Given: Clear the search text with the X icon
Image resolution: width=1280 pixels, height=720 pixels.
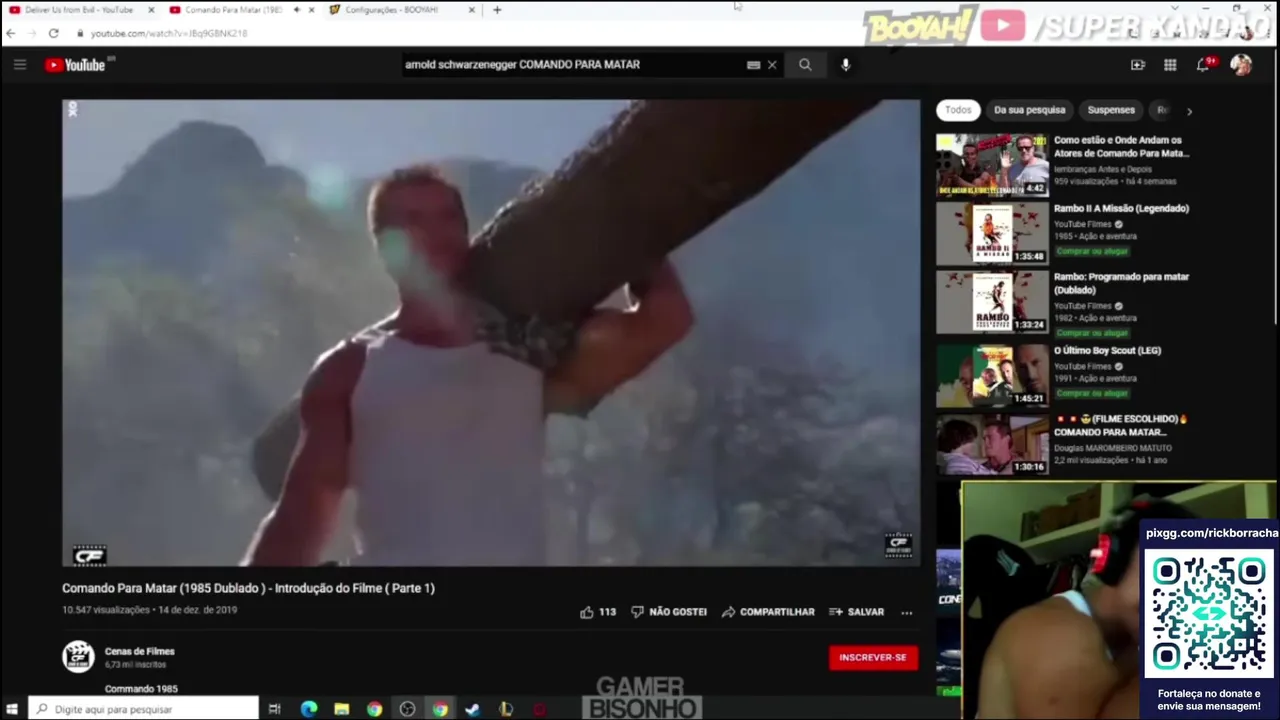Looking at the screenshot, I should pyautogui.click(x=772, y=65).
